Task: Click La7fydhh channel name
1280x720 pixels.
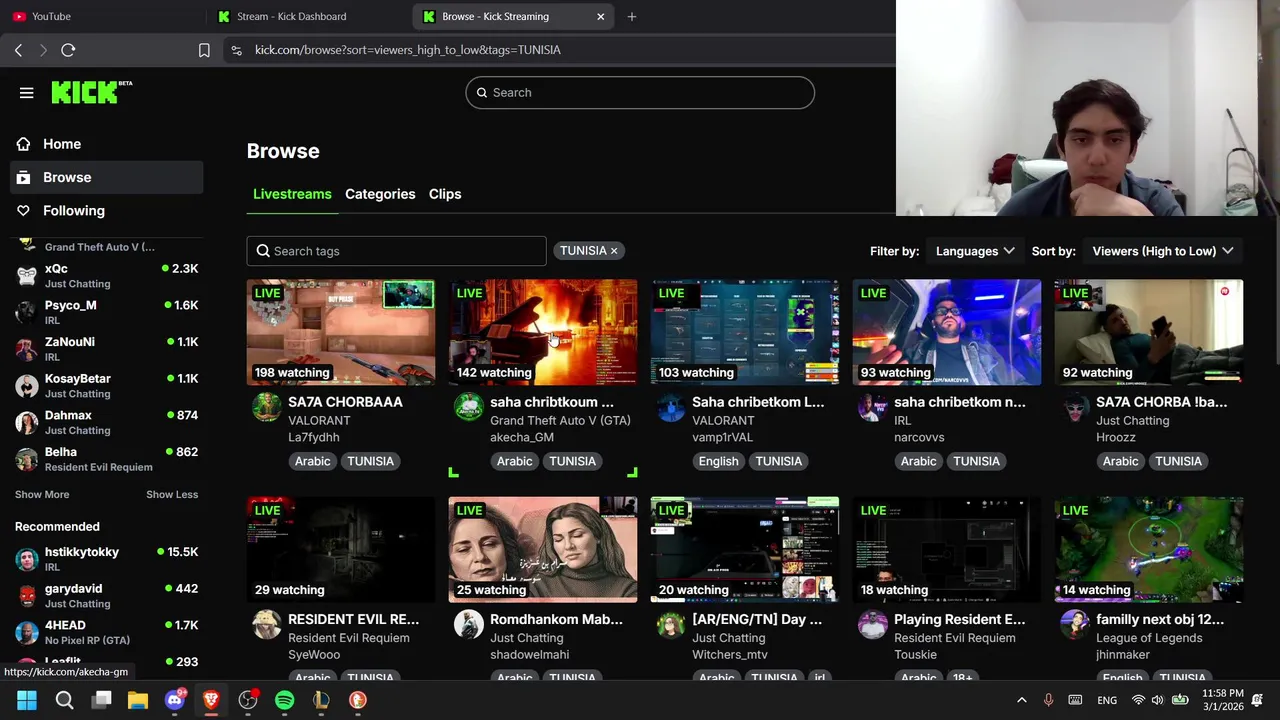Action: pyautogui.click(x=314, y=438)
